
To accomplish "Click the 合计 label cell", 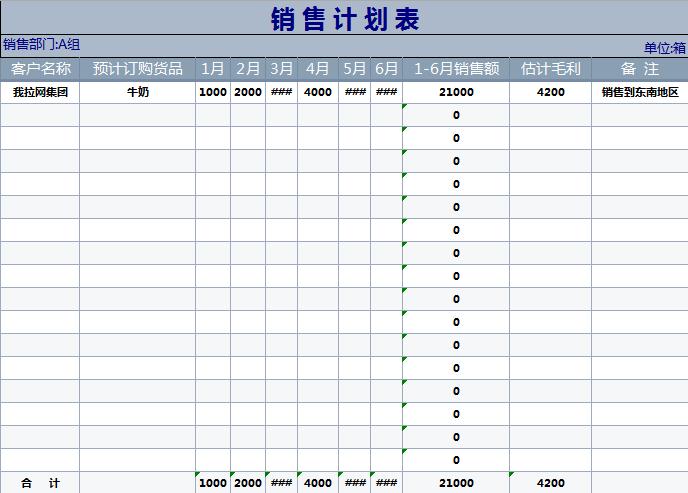I will pos(40,483).
